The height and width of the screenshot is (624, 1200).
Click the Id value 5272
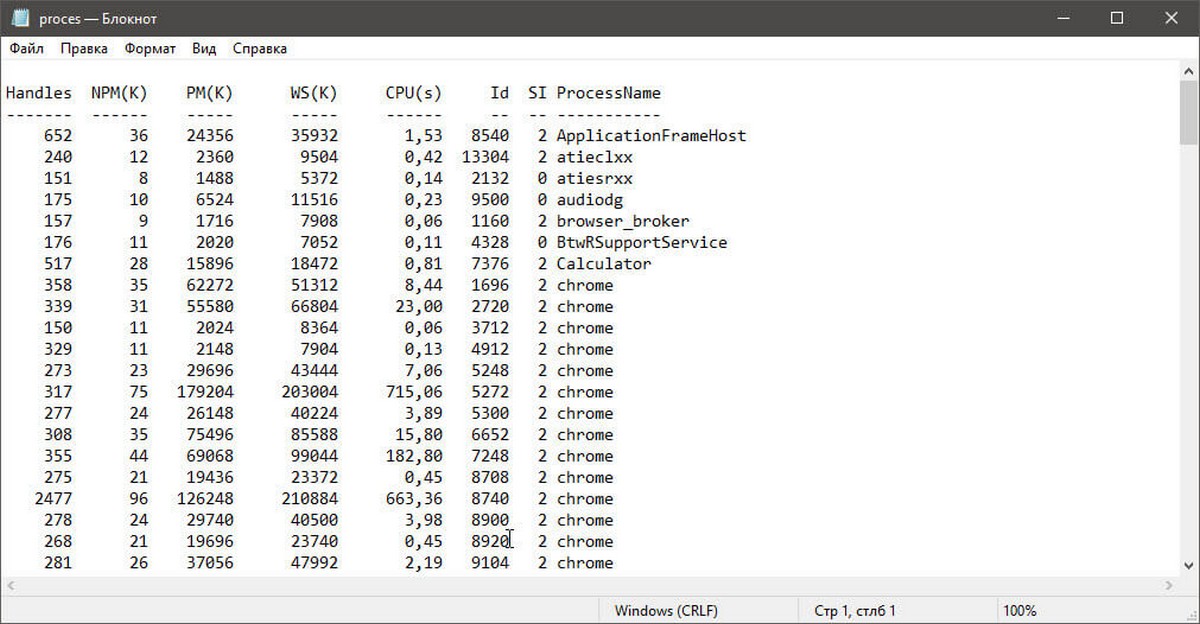pos(490,392)
